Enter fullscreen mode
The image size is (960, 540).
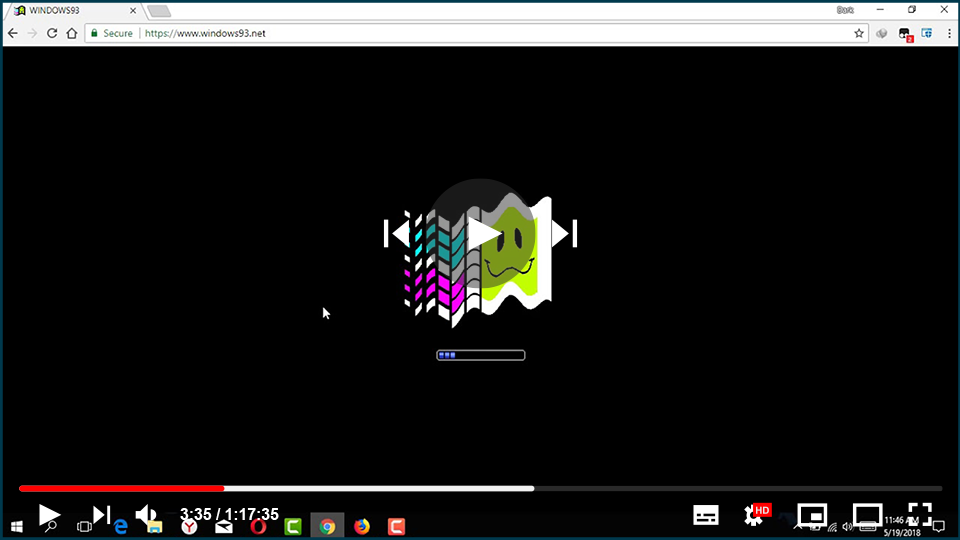tap(919, 514)
